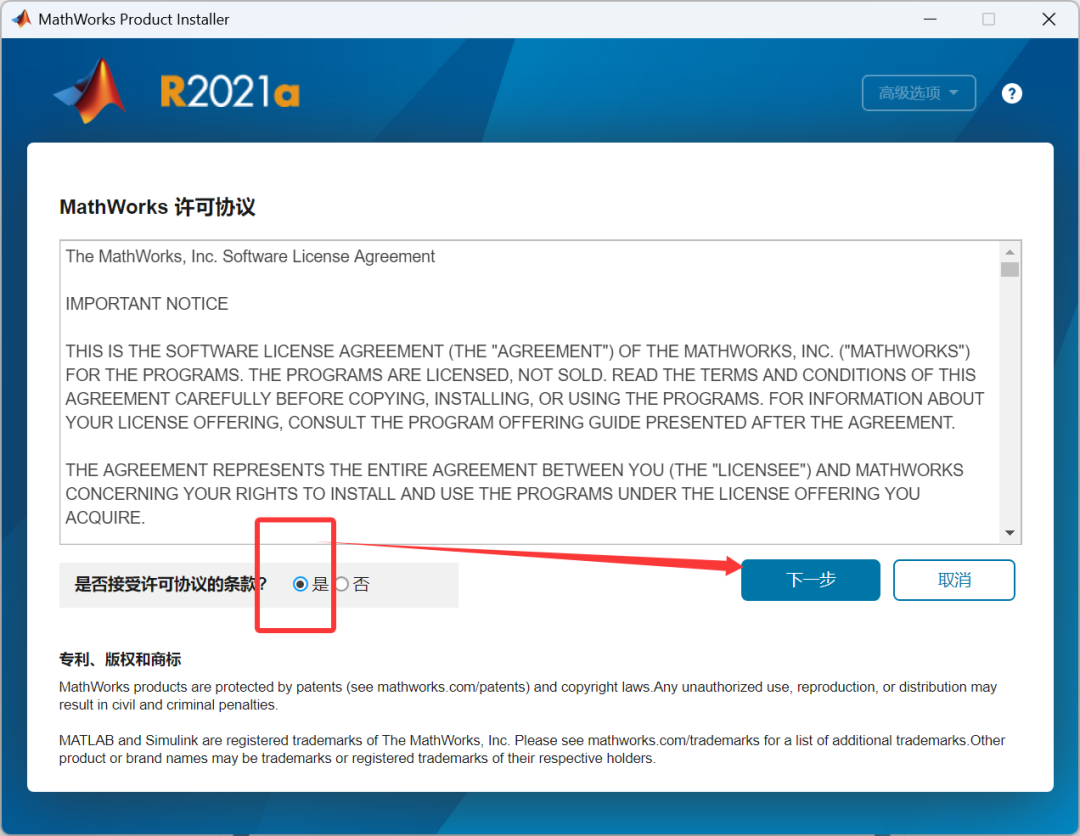Click the 下一步 button
Viewport: 1080px width, 836px height.
tap(810, 580)
